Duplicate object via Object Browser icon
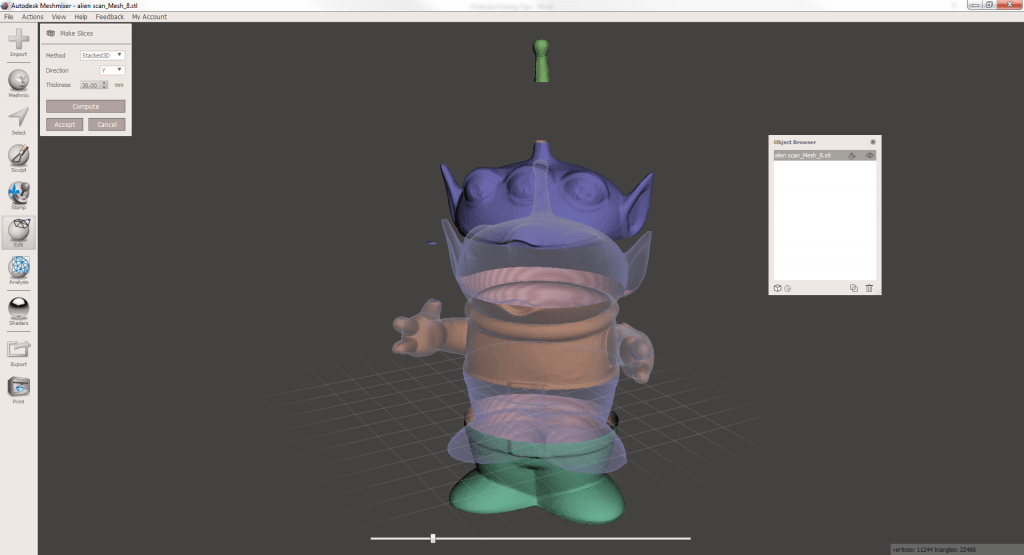This screenshot has height=555, width=1024. point(854,288)
